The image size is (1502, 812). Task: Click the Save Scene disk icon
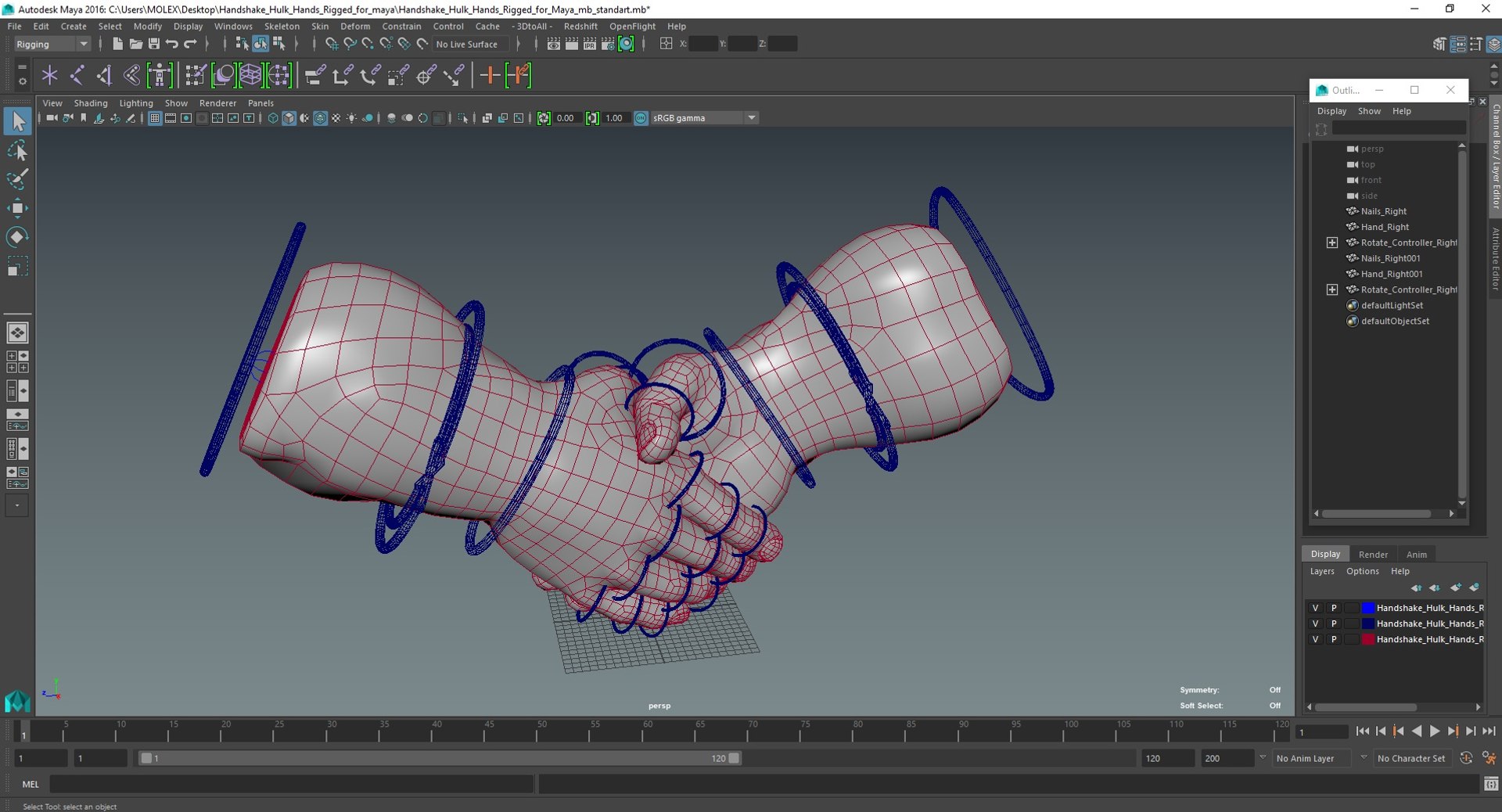coord(153,44)
